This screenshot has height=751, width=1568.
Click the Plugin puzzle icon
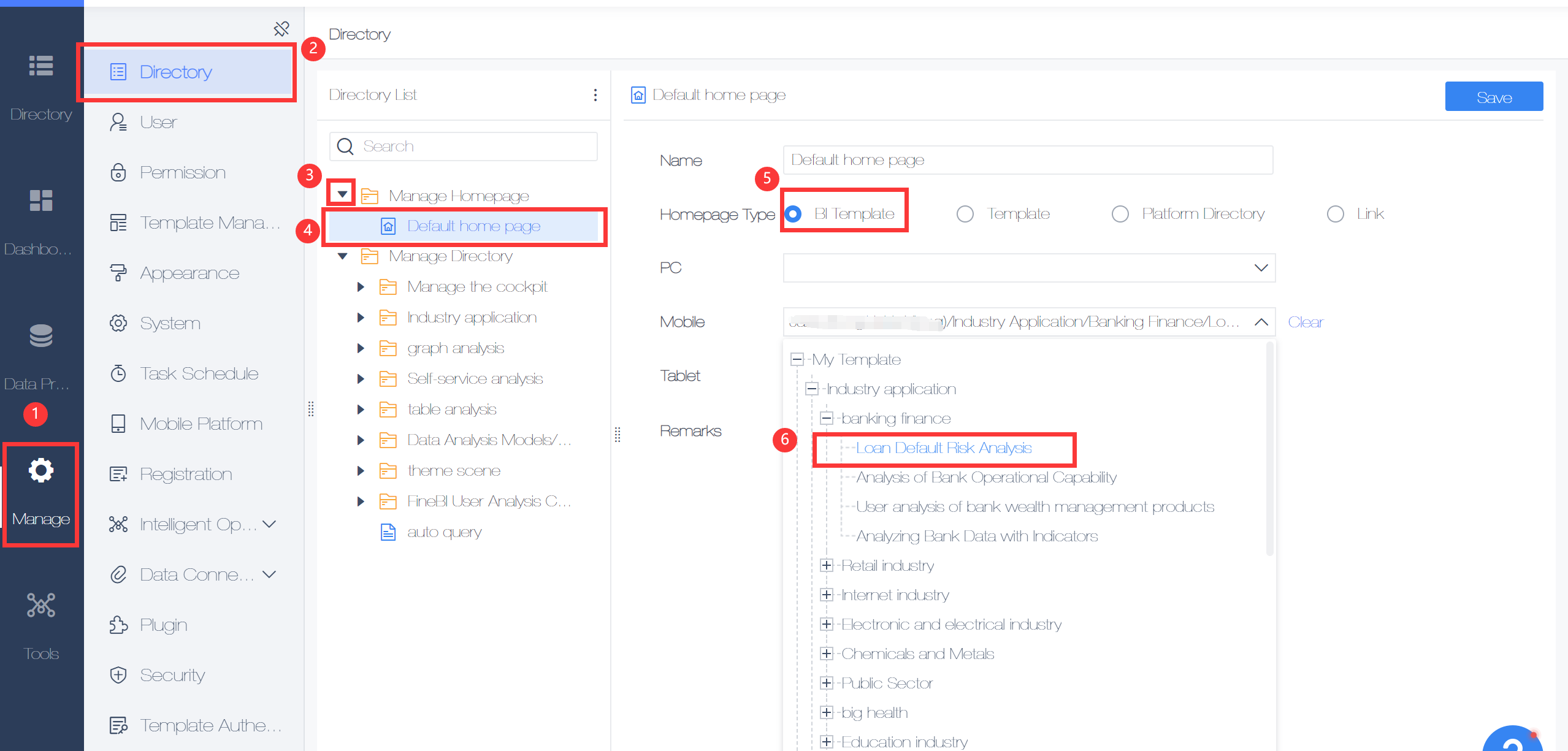[118, 625]
